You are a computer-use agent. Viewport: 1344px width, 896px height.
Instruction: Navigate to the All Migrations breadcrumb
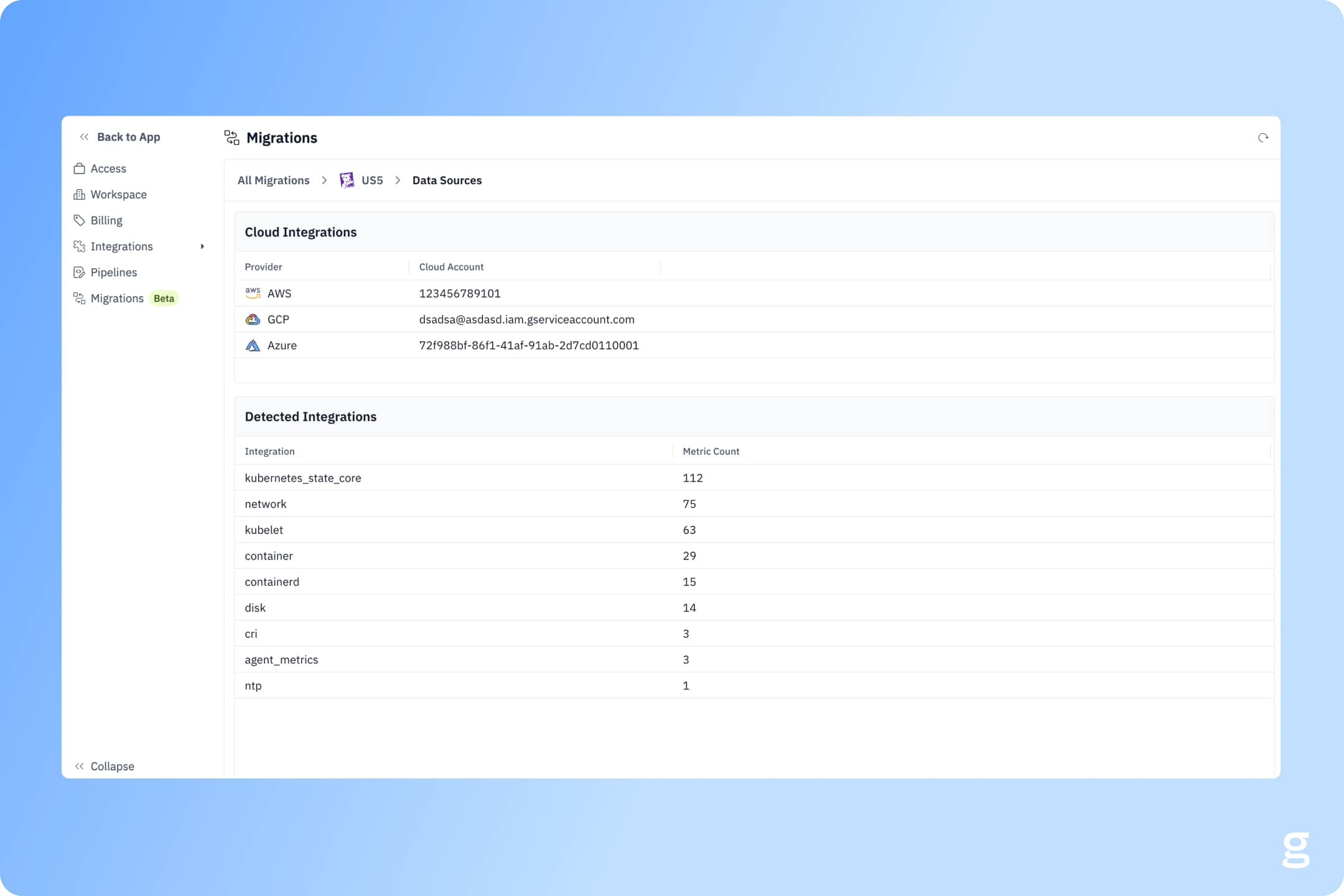click(x=273, y=180)
